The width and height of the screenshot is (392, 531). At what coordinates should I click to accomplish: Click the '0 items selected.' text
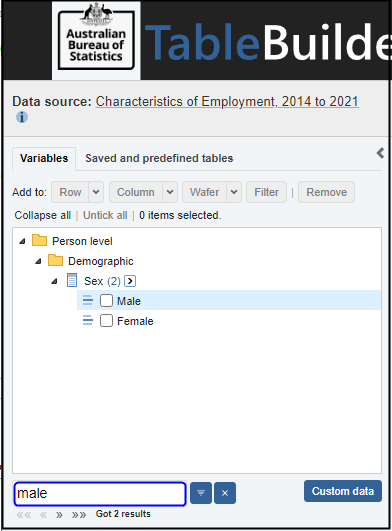(x=180, y=215)
